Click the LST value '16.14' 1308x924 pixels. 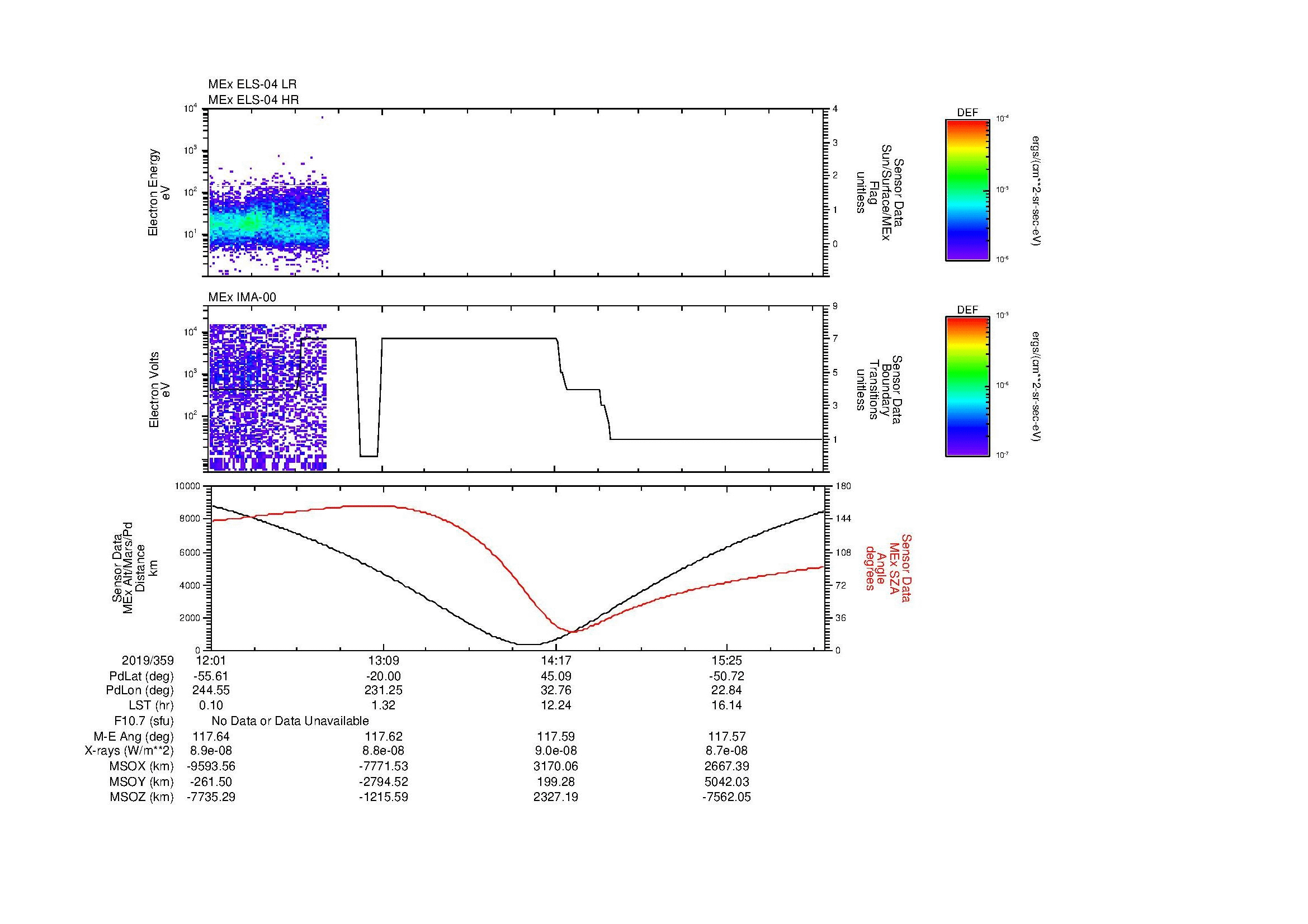(x=727, y=705)
